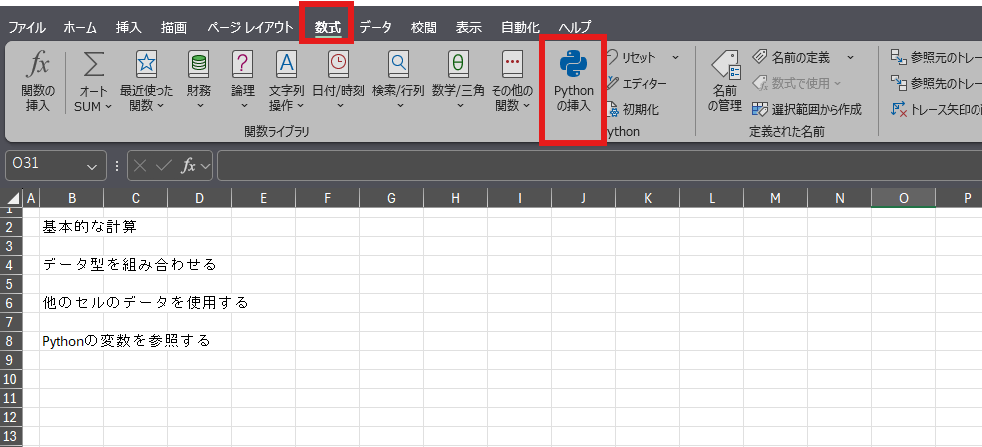Expand the 名前の定義 dropdown arrow
The width and height of the screenshot is (982, 447).
pyautogui.click(x=850, y=58)
